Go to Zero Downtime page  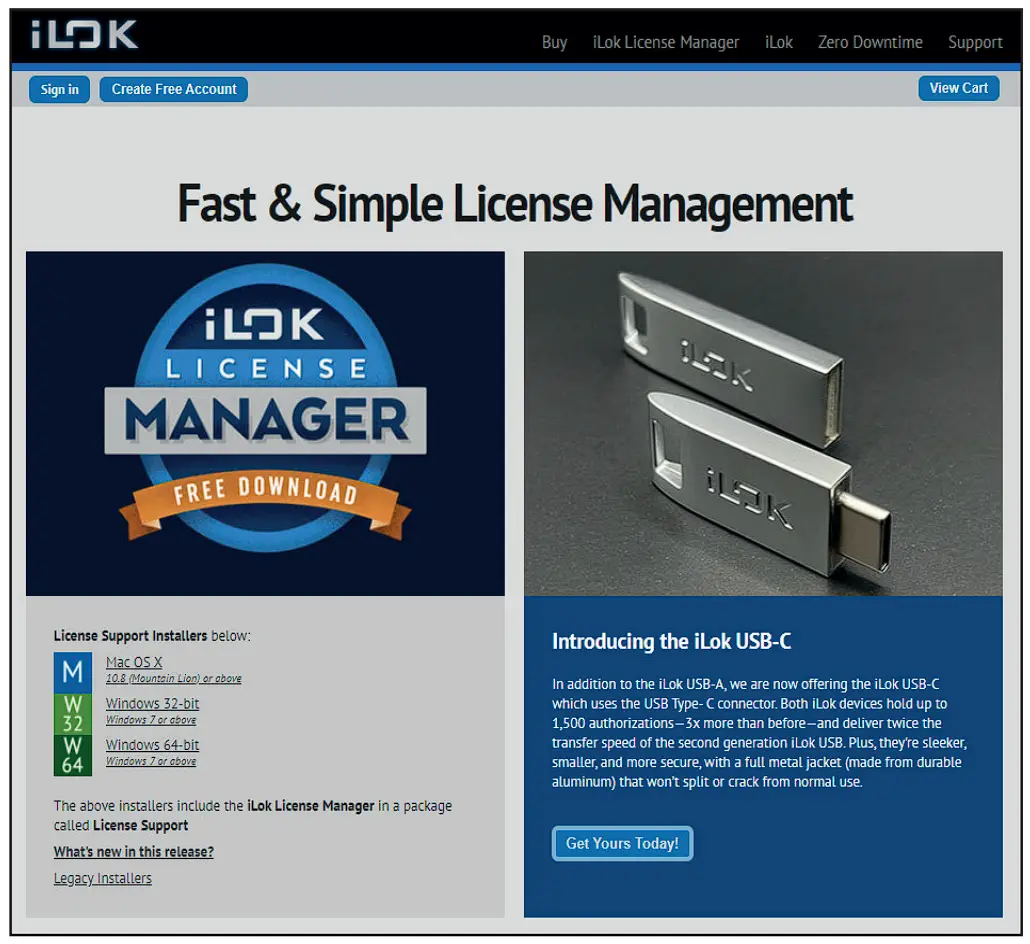point(870,43)
